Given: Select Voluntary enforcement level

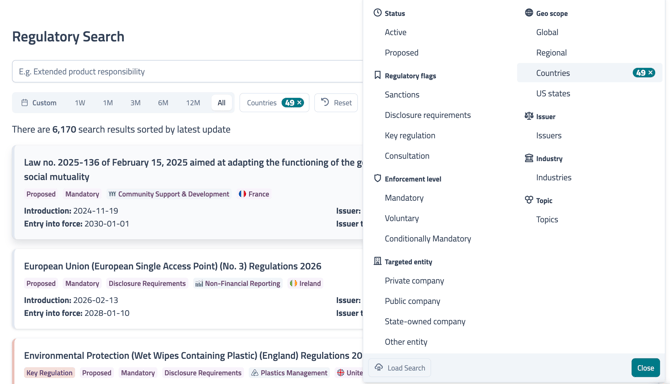Looking at the screenshot, I should (x=402, y=218).
